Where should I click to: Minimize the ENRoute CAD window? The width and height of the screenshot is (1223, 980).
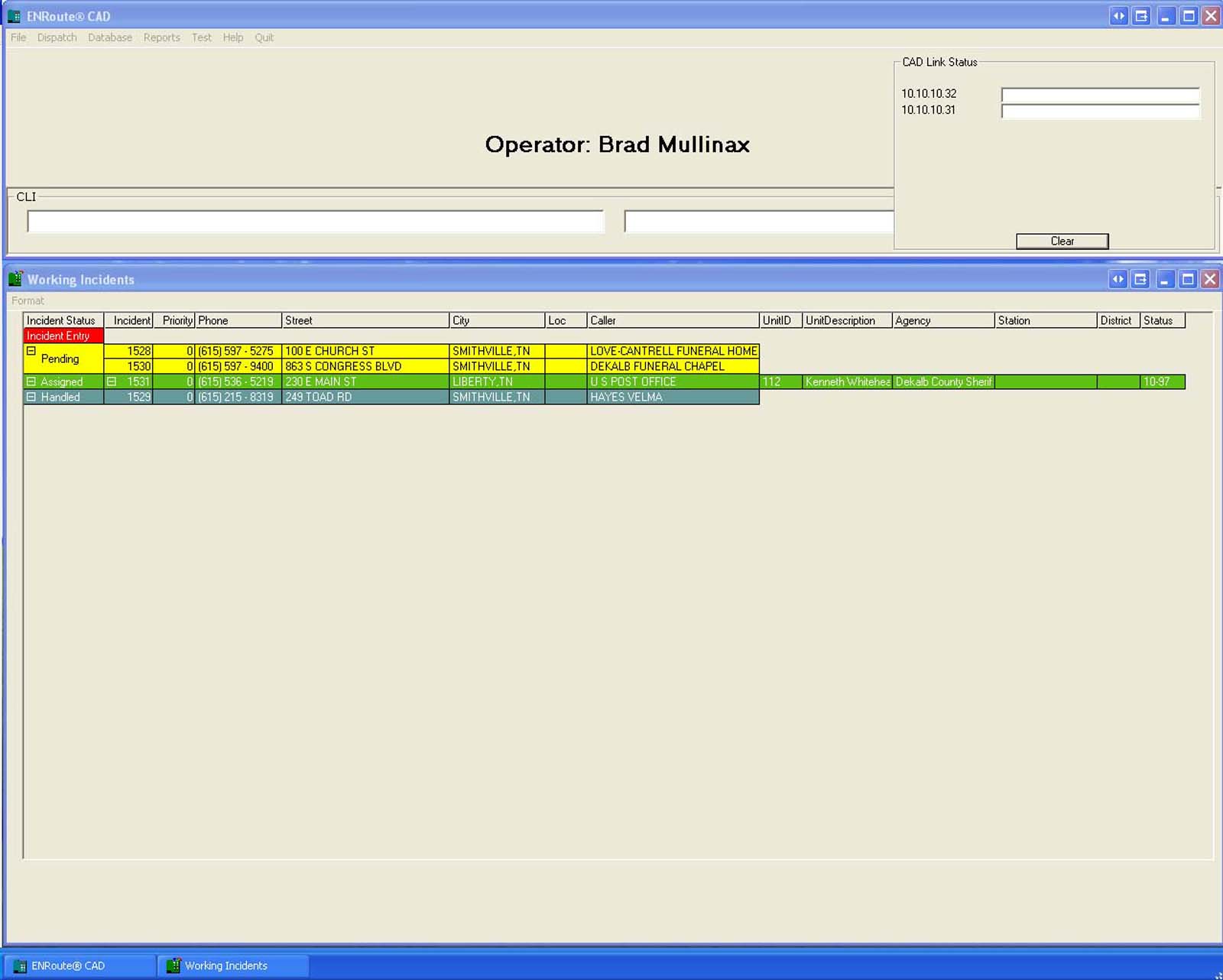pos(1165,16)
